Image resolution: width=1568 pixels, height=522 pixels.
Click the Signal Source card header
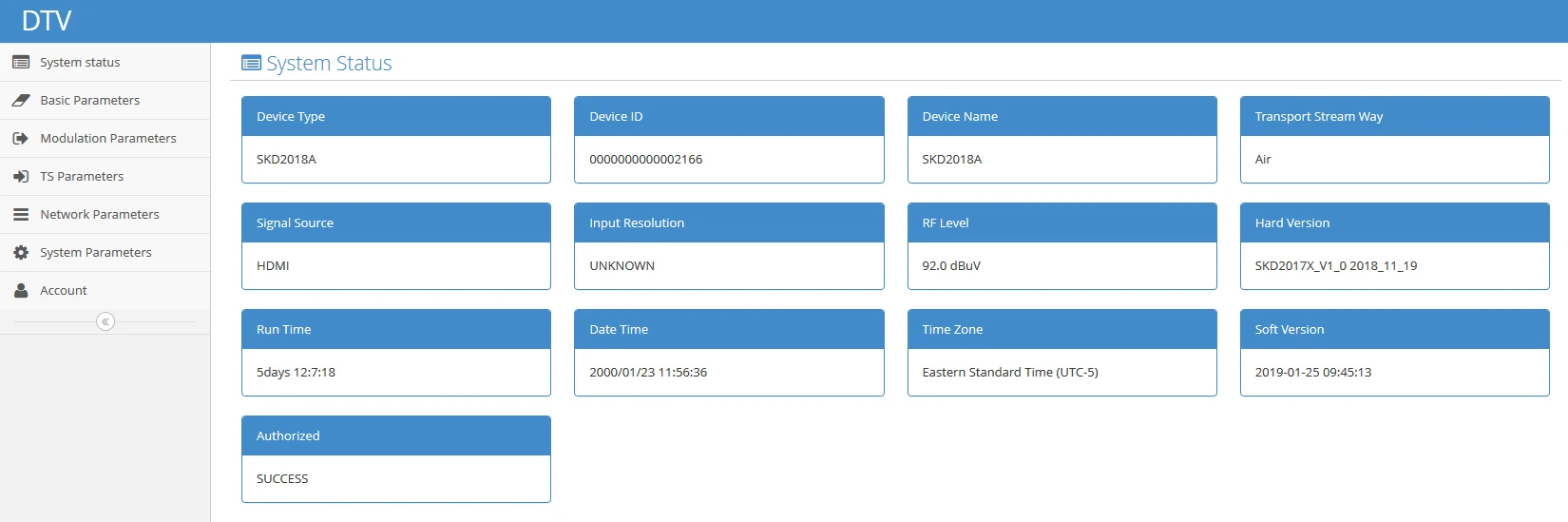tap(396, 222)
